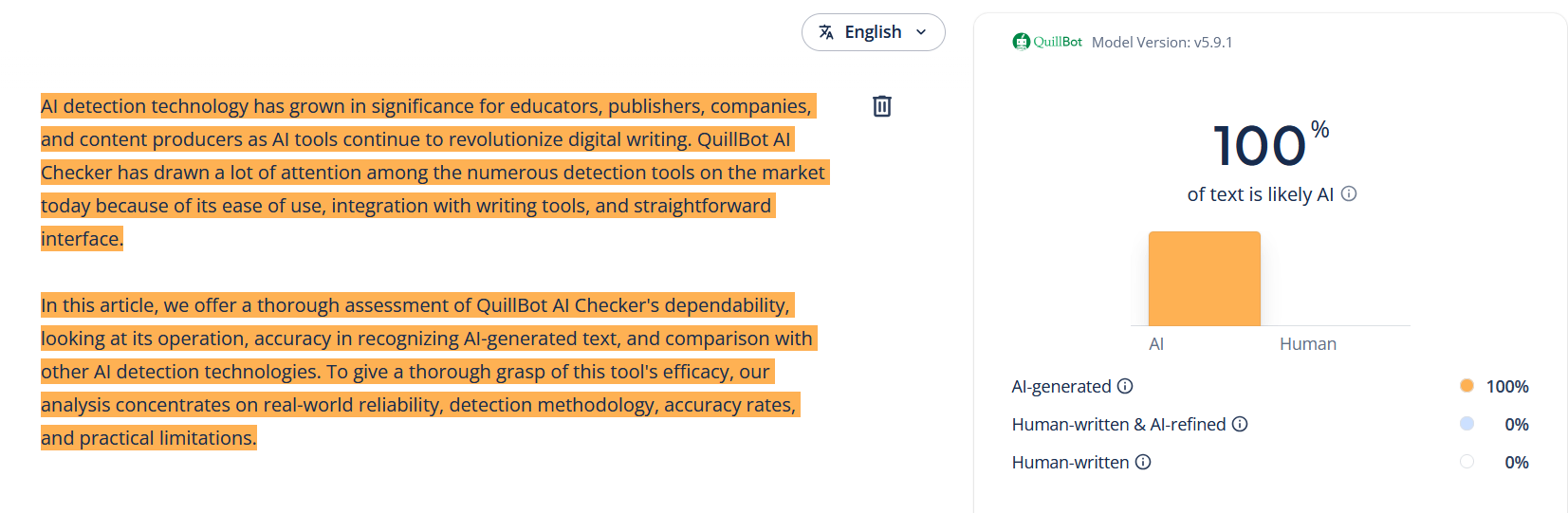Click the AI-generated legend label
The height and width of the screenshot is (513, 1568).
point(1061,386)
